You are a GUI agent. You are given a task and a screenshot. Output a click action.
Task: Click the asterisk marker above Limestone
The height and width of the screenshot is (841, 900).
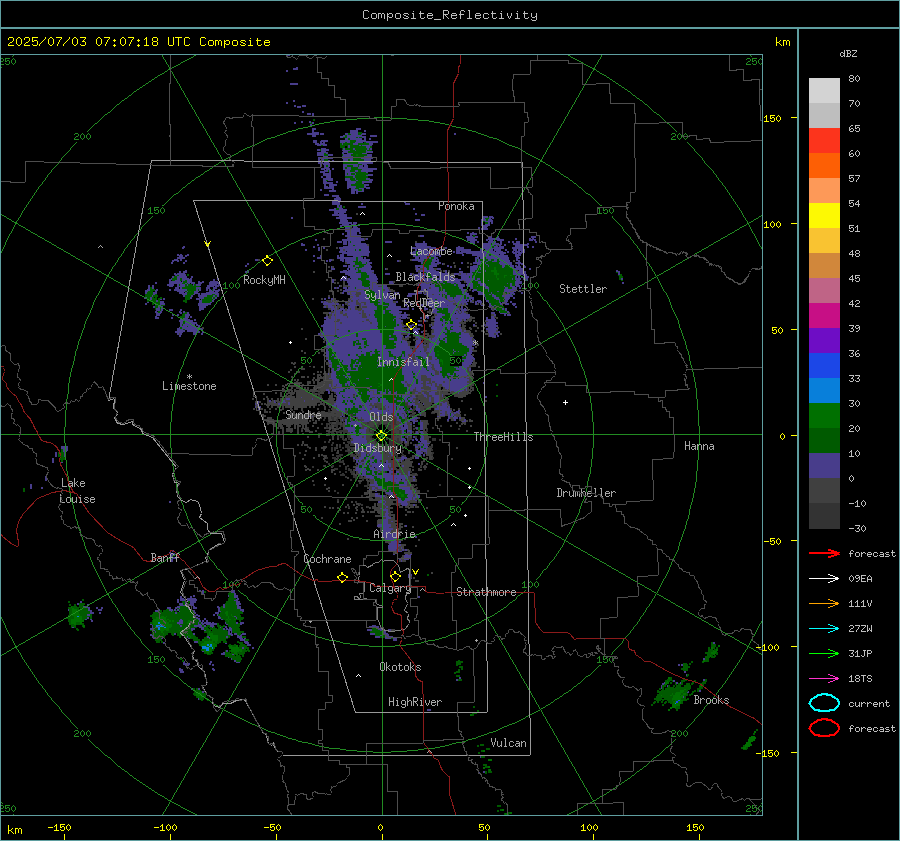189,377
